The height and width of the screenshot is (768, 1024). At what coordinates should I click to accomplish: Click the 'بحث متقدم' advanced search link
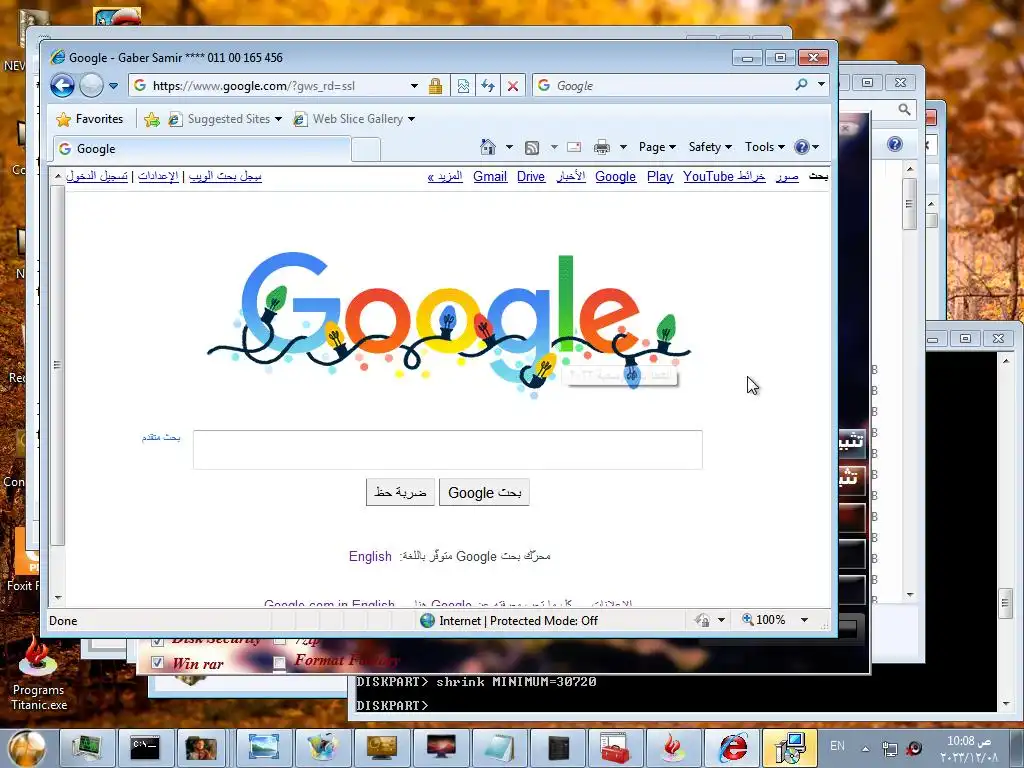(161, 437)
